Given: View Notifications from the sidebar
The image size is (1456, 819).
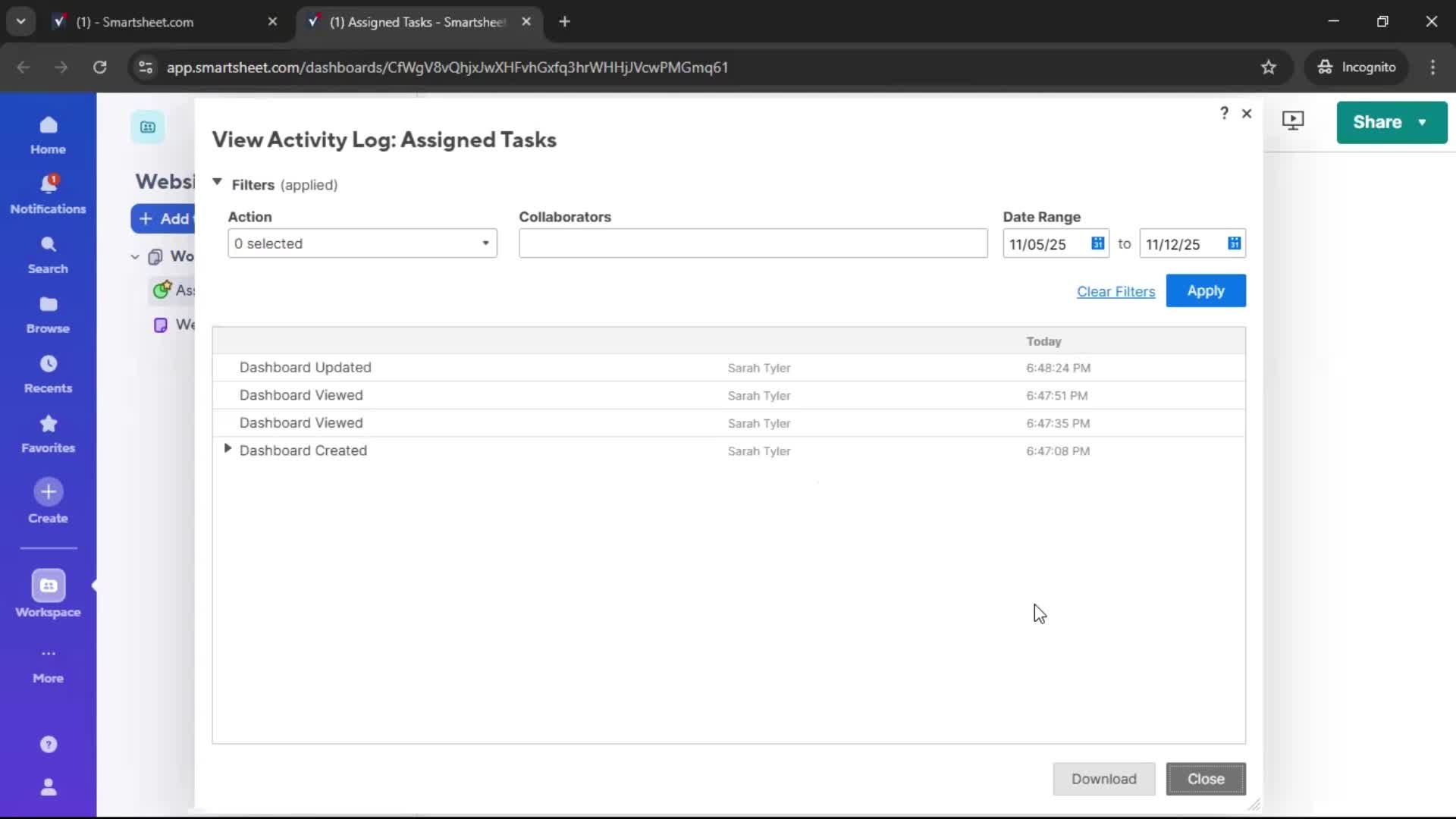Looking at the screenshot, I should [x=47, y=193].
